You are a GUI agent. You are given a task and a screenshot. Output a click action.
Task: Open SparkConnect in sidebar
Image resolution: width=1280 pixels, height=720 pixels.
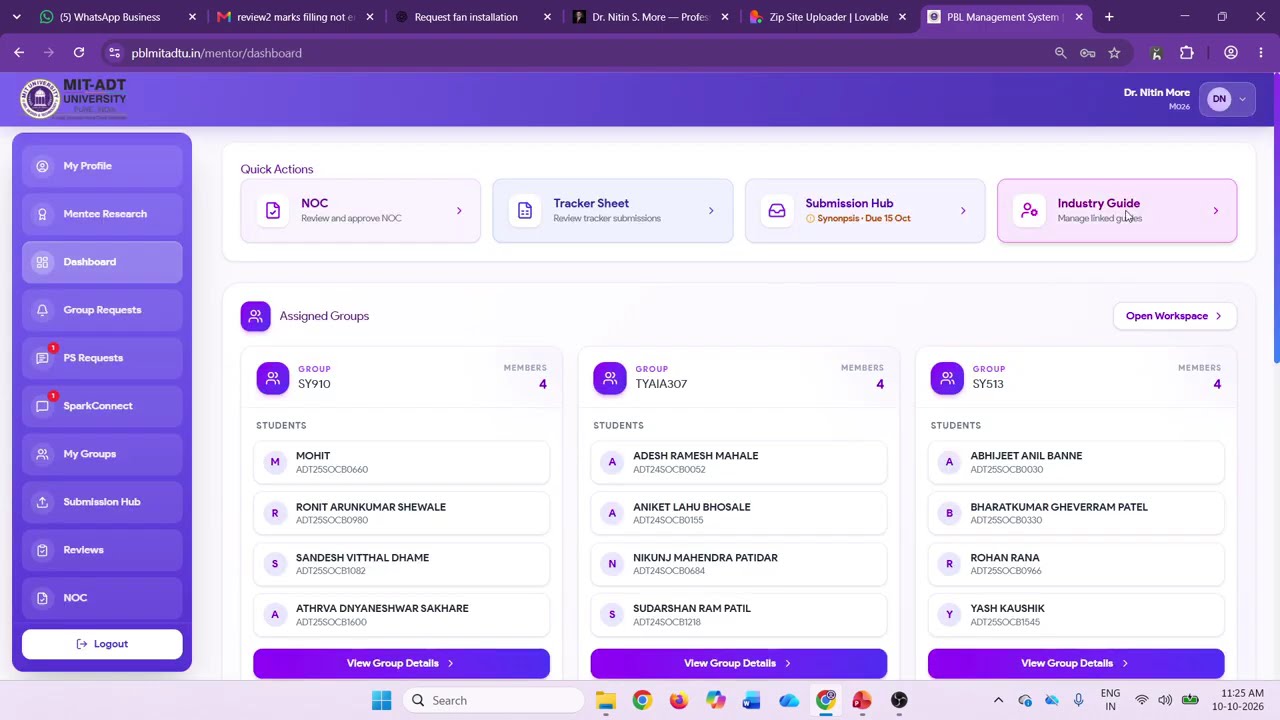102,406
